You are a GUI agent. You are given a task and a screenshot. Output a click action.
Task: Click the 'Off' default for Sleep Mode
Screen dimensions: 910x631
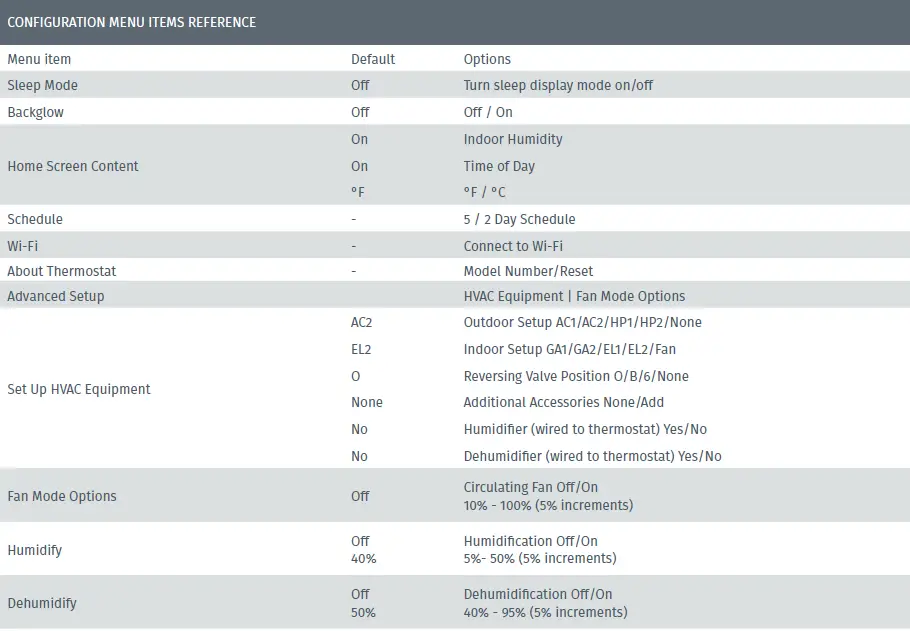(360, 85)
